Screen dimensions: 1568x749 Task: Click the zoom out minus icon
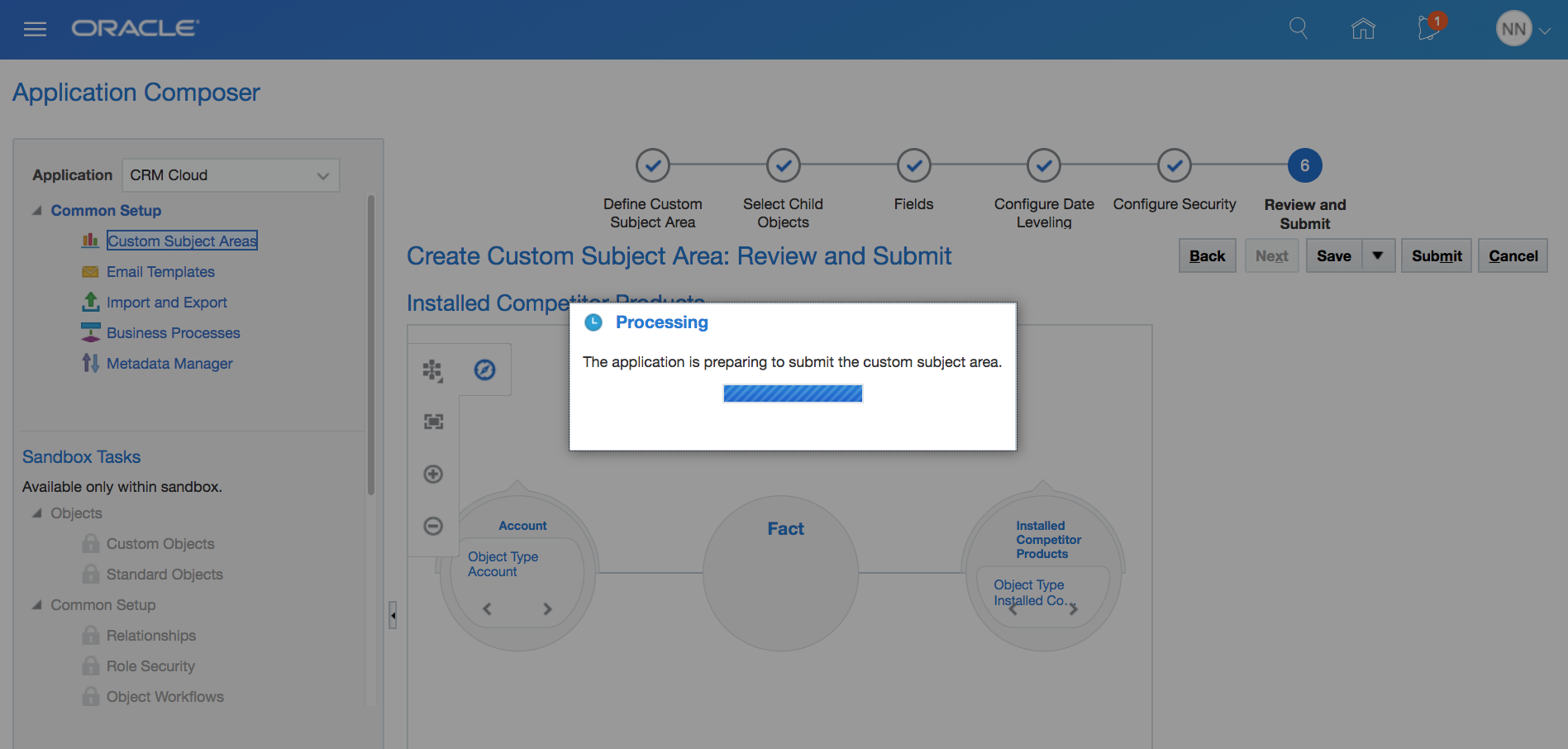[433, 526]
